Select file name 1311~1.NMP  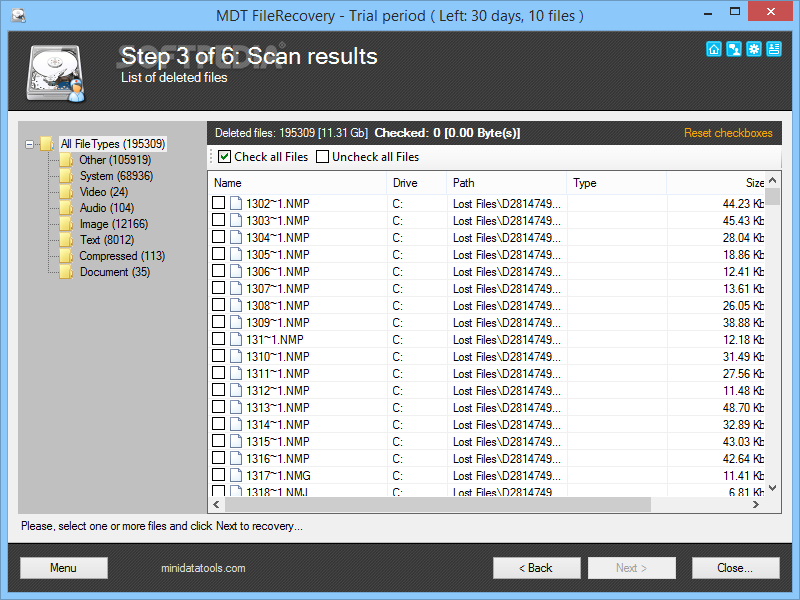tap(278, 373)
